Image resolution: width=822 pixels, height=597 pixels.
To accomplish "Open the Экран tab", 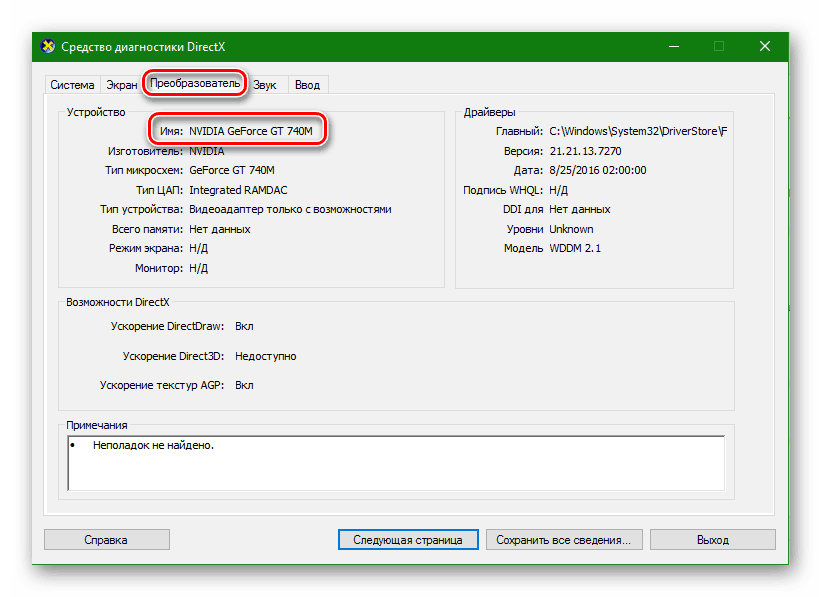I will (x=121, y=85).
